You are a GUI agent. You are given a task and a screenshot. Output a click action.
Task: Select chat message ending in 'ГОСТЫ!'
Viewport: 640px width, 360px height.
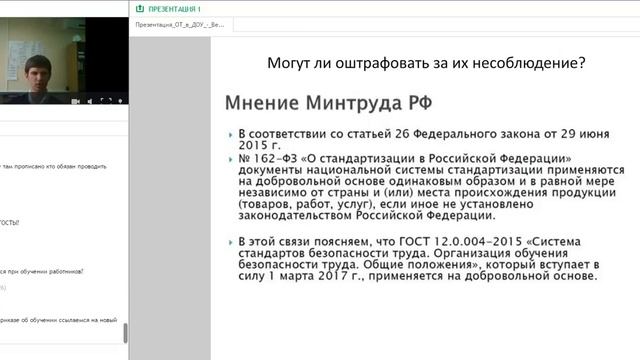click(x=9, y=222)
